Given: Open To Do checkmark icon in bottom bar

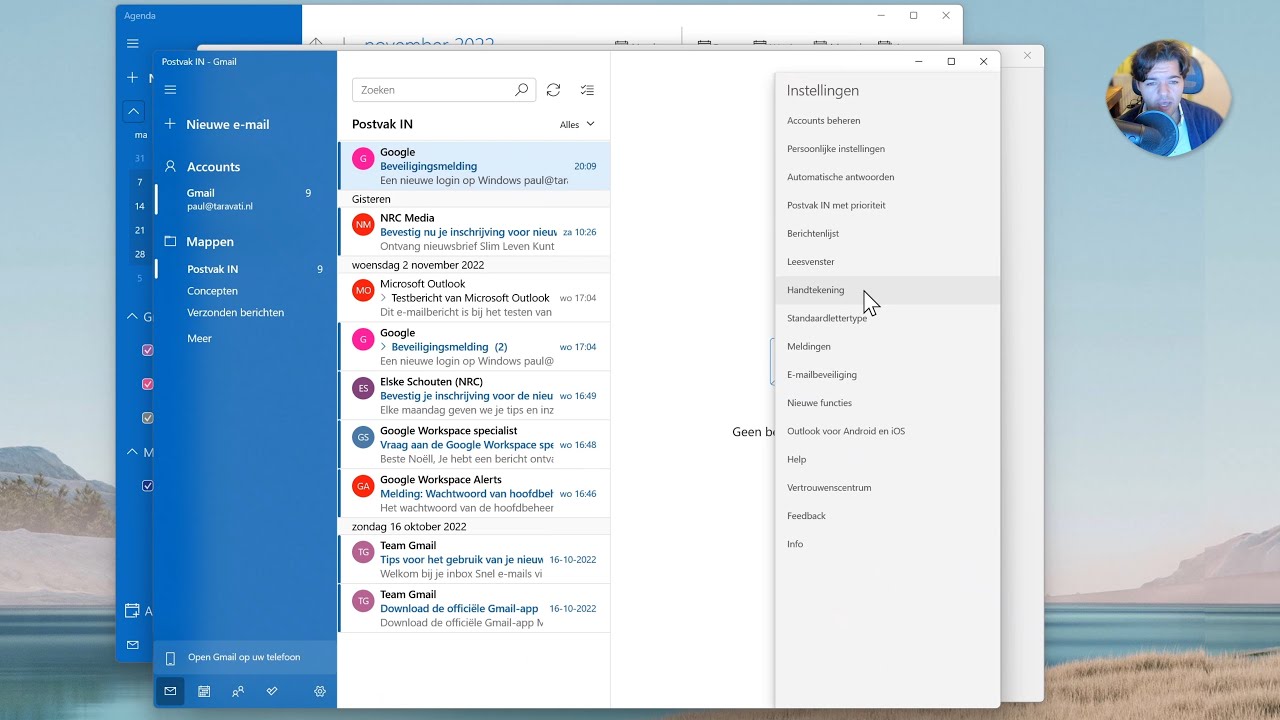Looking at the screenshot, I should click(272, 691).
